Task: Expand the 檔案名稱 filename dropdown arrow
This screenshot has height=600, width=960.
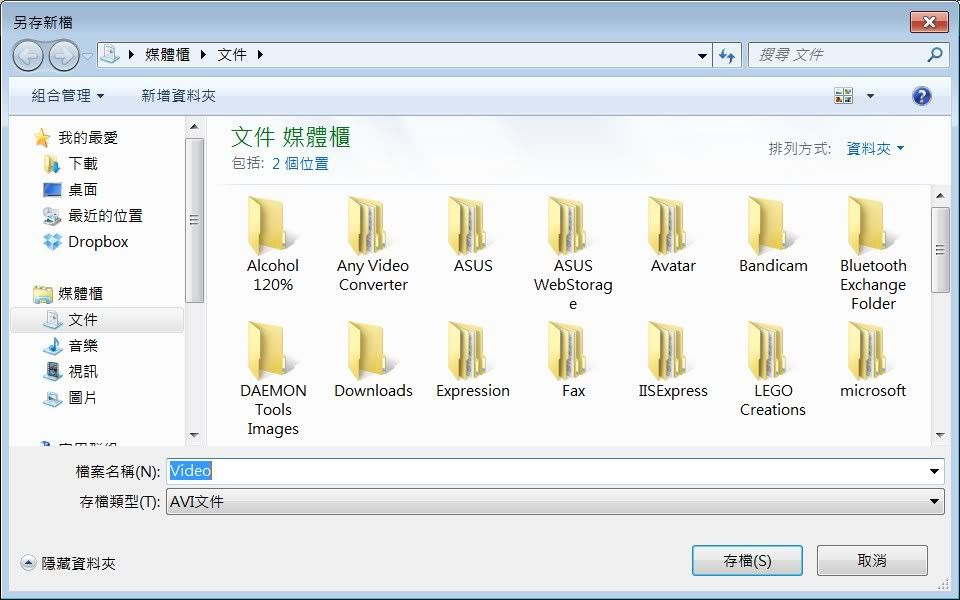Action: (934, 471)
